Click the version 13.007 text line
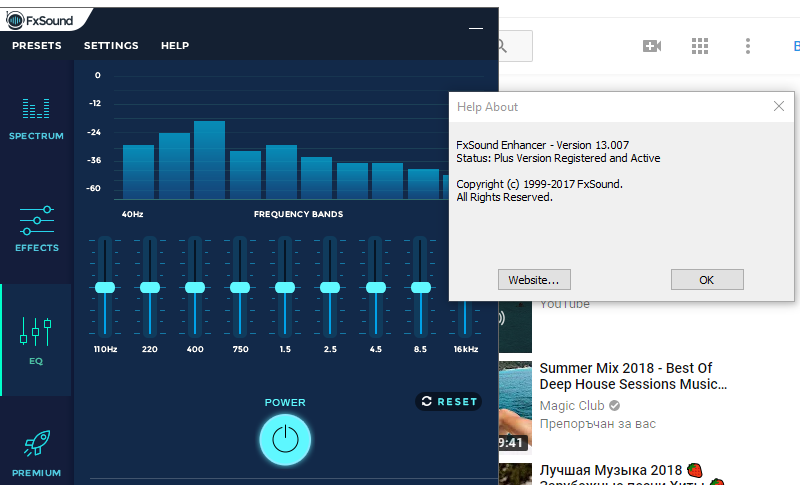The height and width of the screenshot is (485, 800). pyautogui.click(x=542, y=145)
